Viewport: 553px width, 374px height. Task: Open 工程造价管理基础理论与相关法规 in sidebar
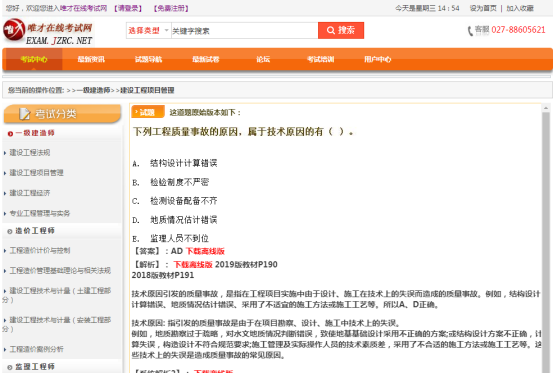pos(60,271)
